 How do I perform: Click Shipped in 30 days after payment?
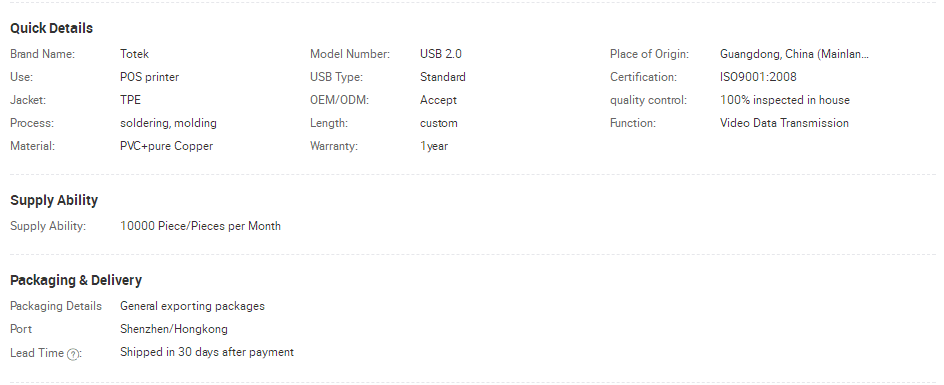click(x=206, y=352)
